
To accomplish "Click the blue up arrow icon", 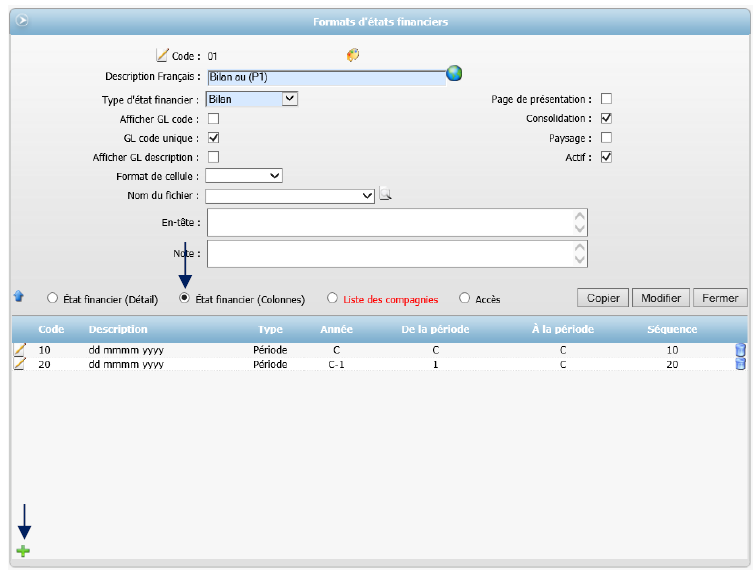I will (x=18, y=296).
